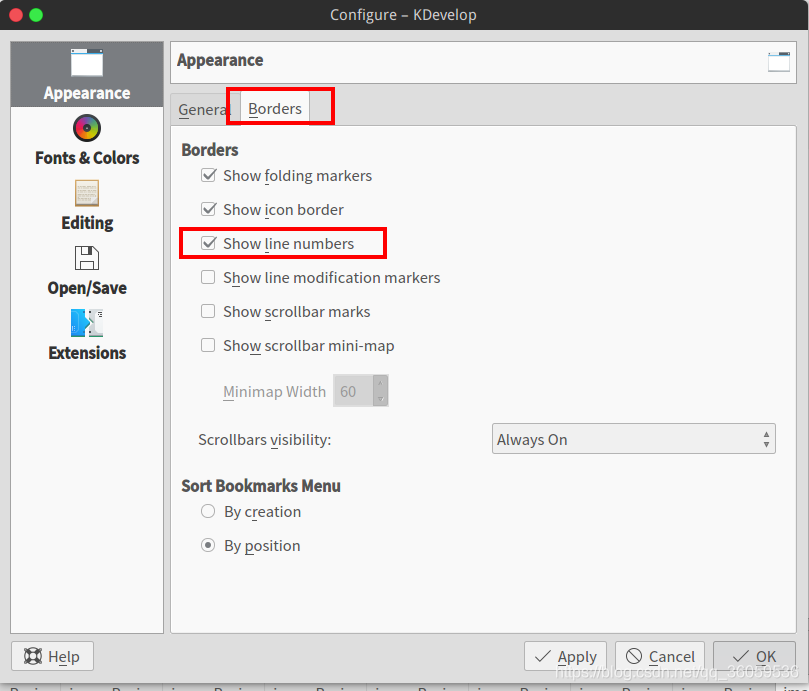Click the Scrollbars visibility label

(265, 440)
